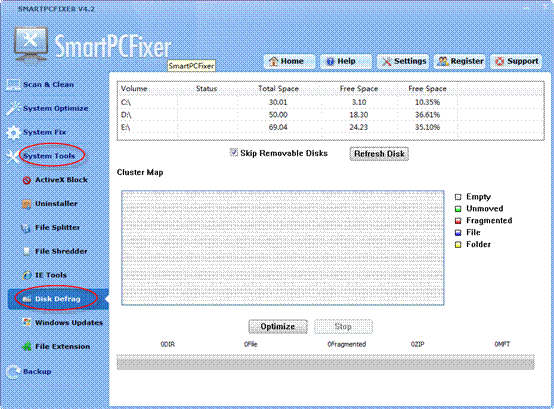The image size is (554, 409).
Task: Select ActiveX Block tool
Action: click(61, 180)
